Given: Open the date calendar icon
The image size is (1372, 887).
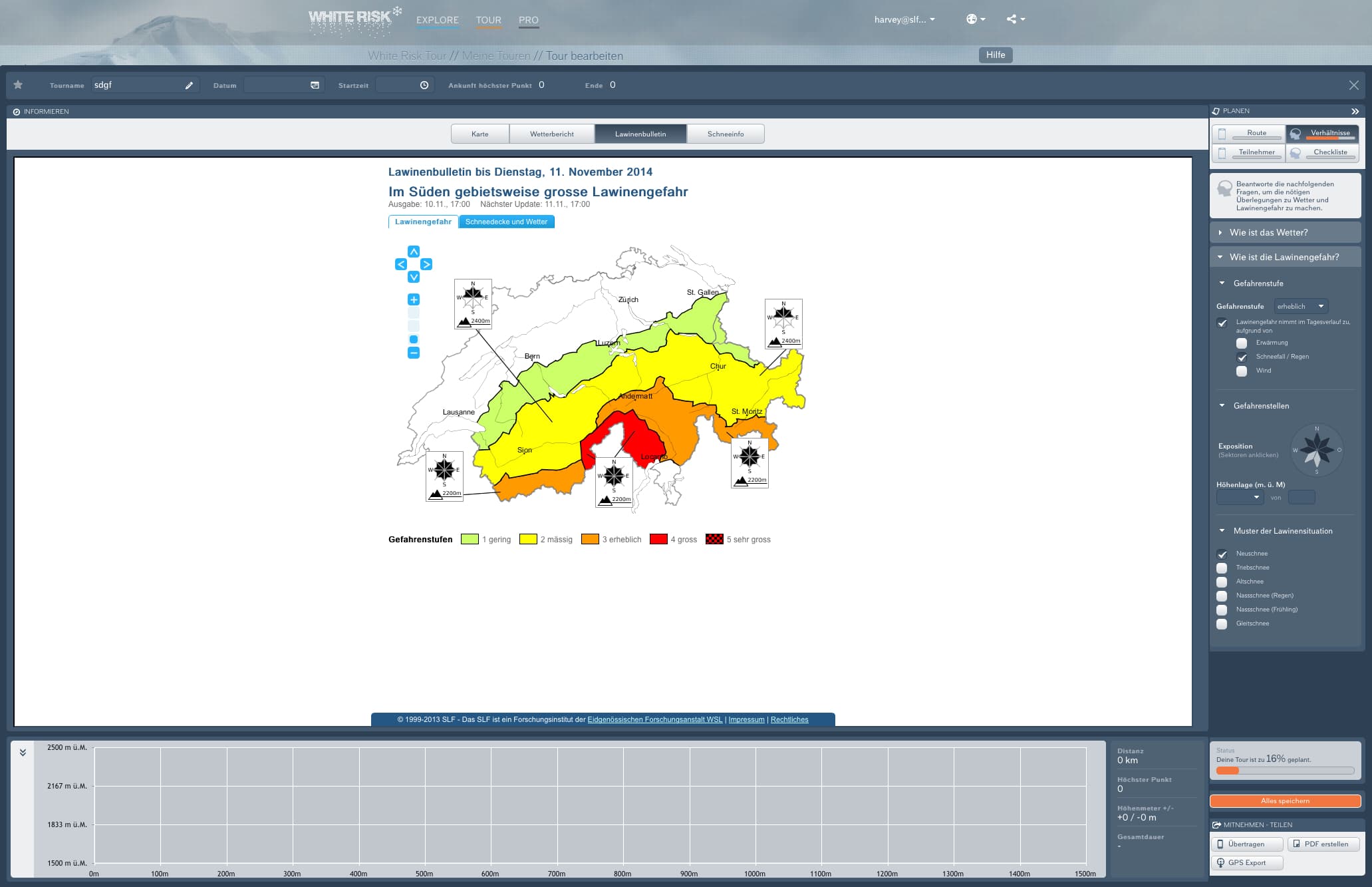Looking at the screenshot, I should 315,85.
